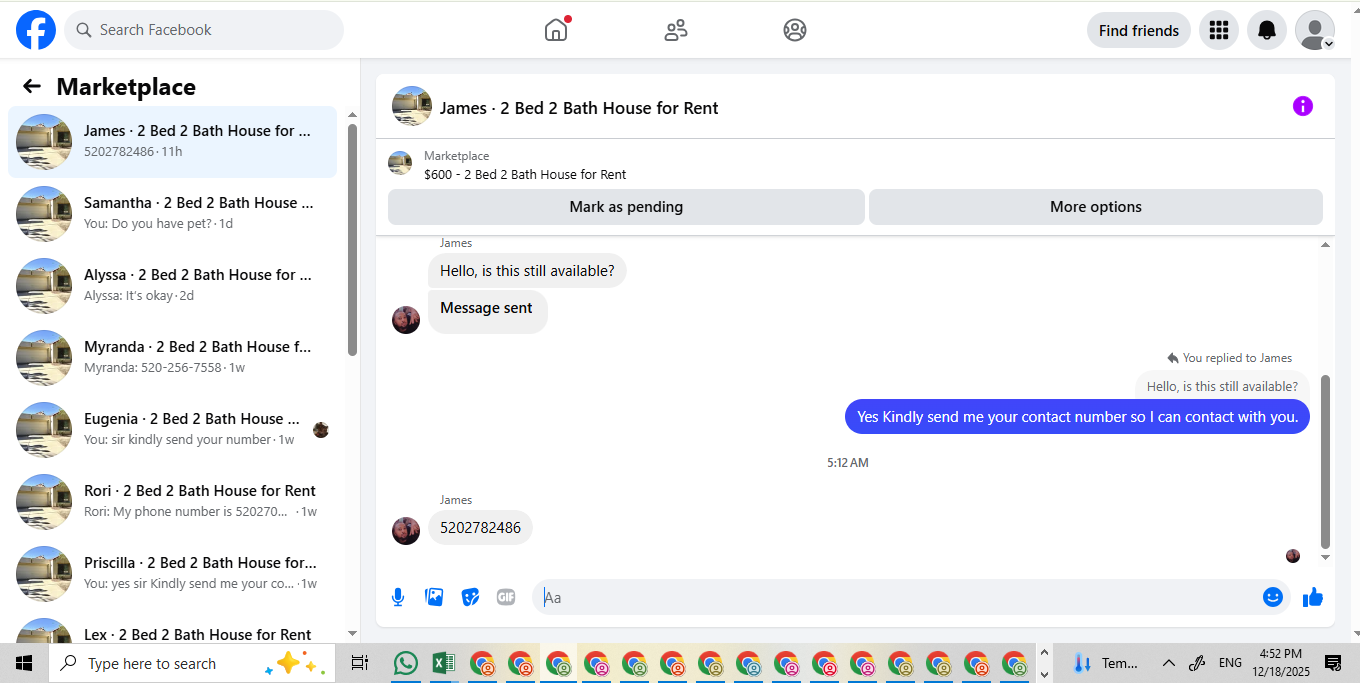The height and width of the screenshot is (683, 1360).
Task: Click the conversation list scrollbar
Action: tap(352, 240)
